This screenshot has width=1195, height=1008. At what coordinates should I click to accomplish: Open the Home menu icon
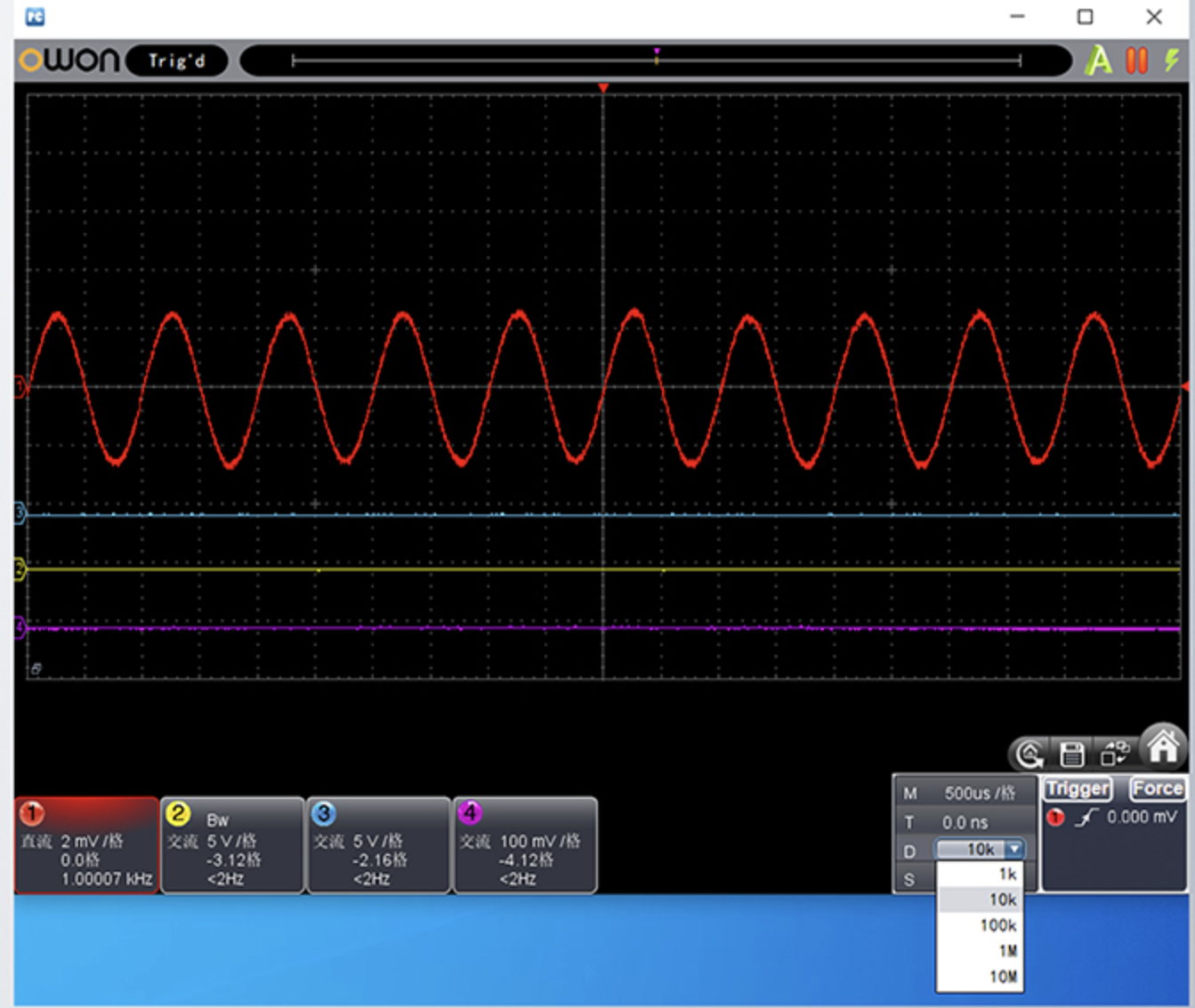(1163, 746)
